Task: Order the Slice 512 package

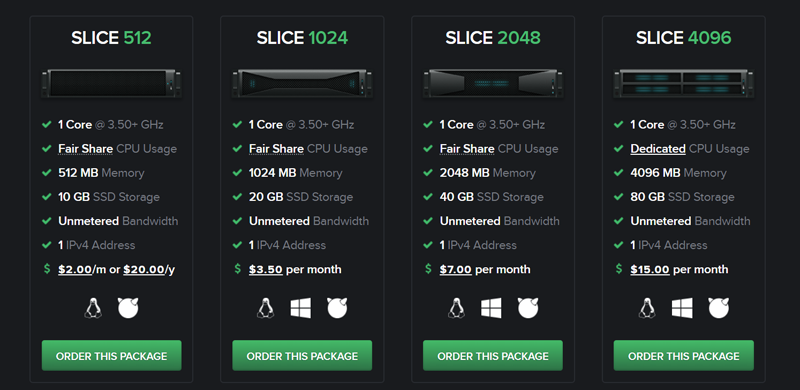Action: click(111, 355)
